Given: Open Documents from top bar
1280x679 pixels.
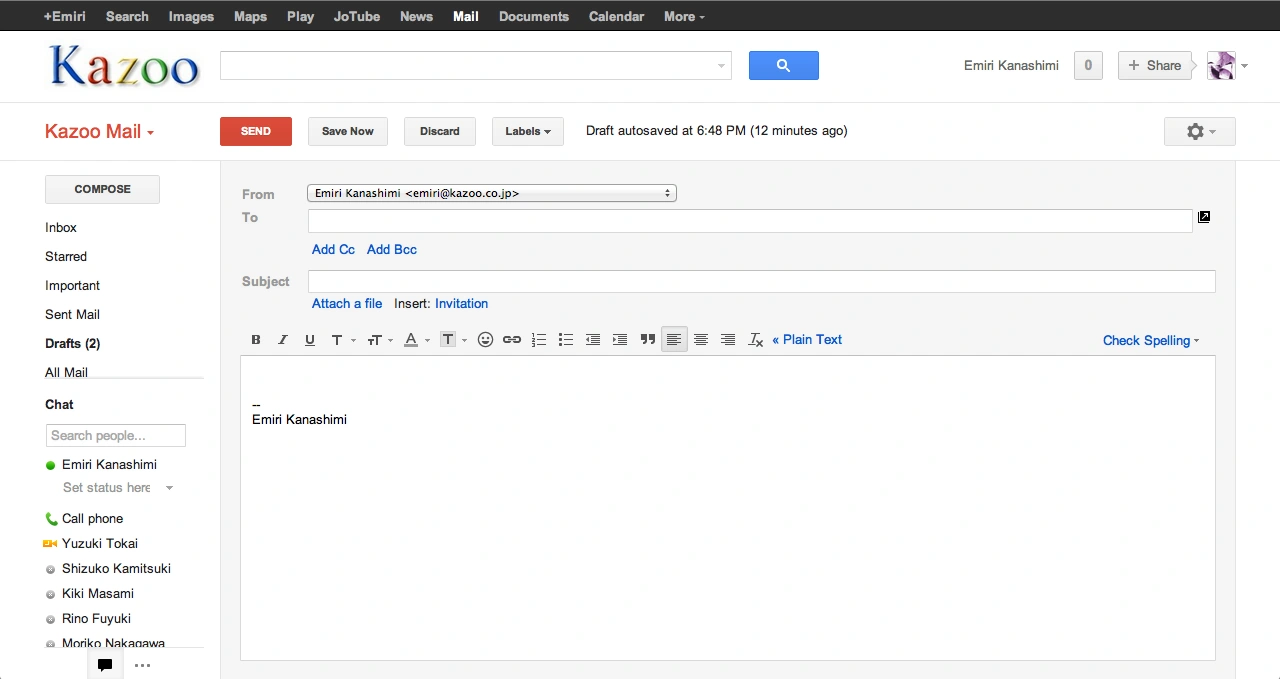Looking at the screenshot, I should pyautogui.click(x=534, y=16).
